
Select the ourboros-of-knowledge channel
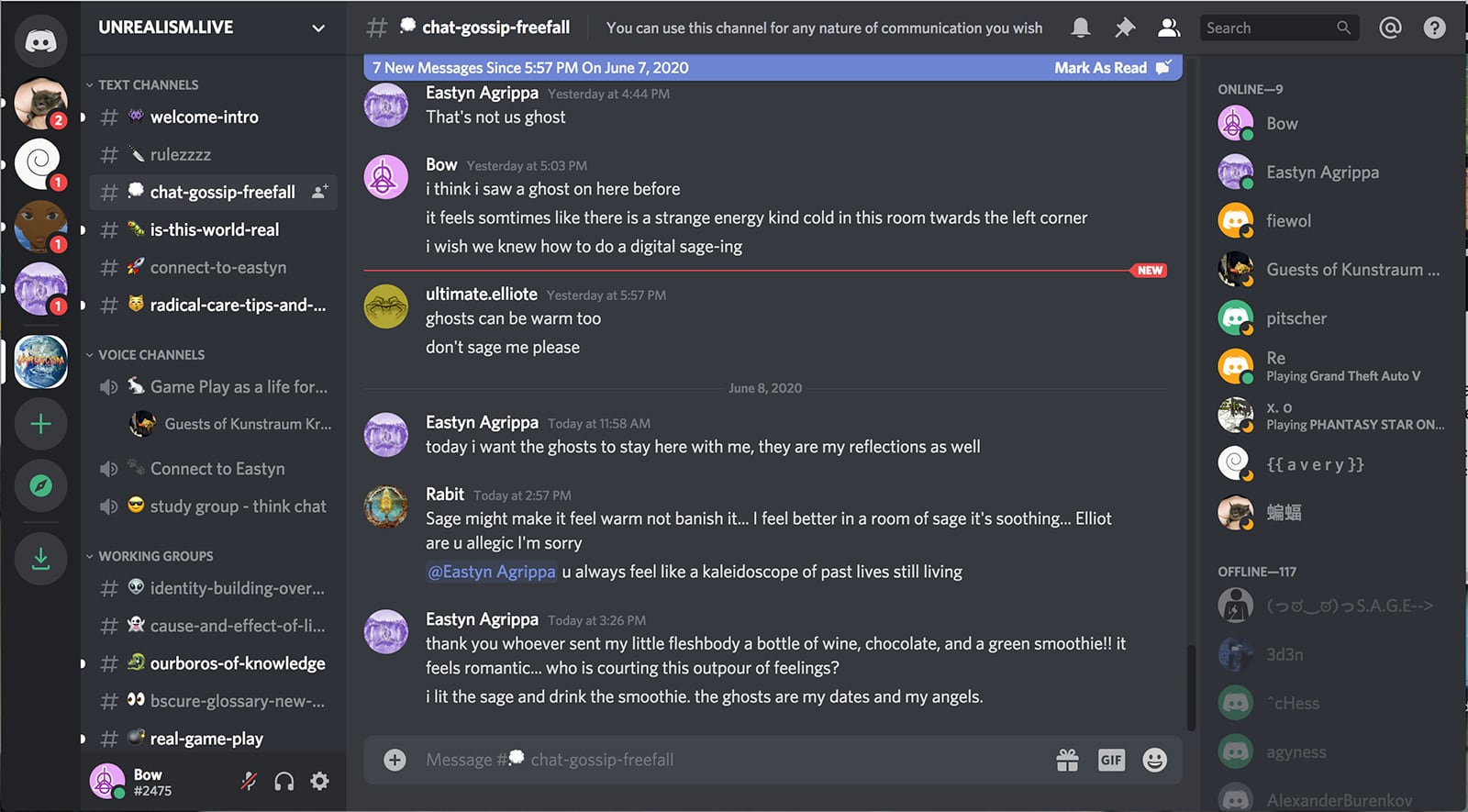coord(237,663)
